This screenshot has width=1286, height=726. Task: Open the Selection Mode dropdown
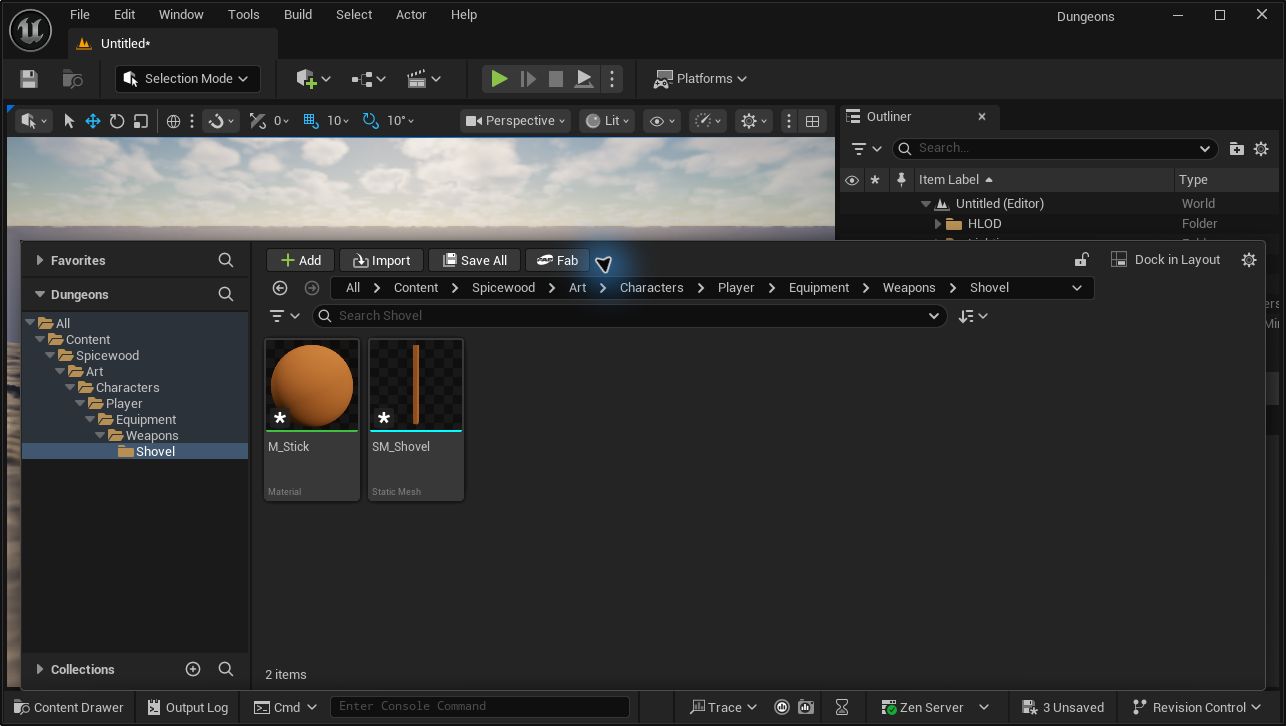pos(187,79)
